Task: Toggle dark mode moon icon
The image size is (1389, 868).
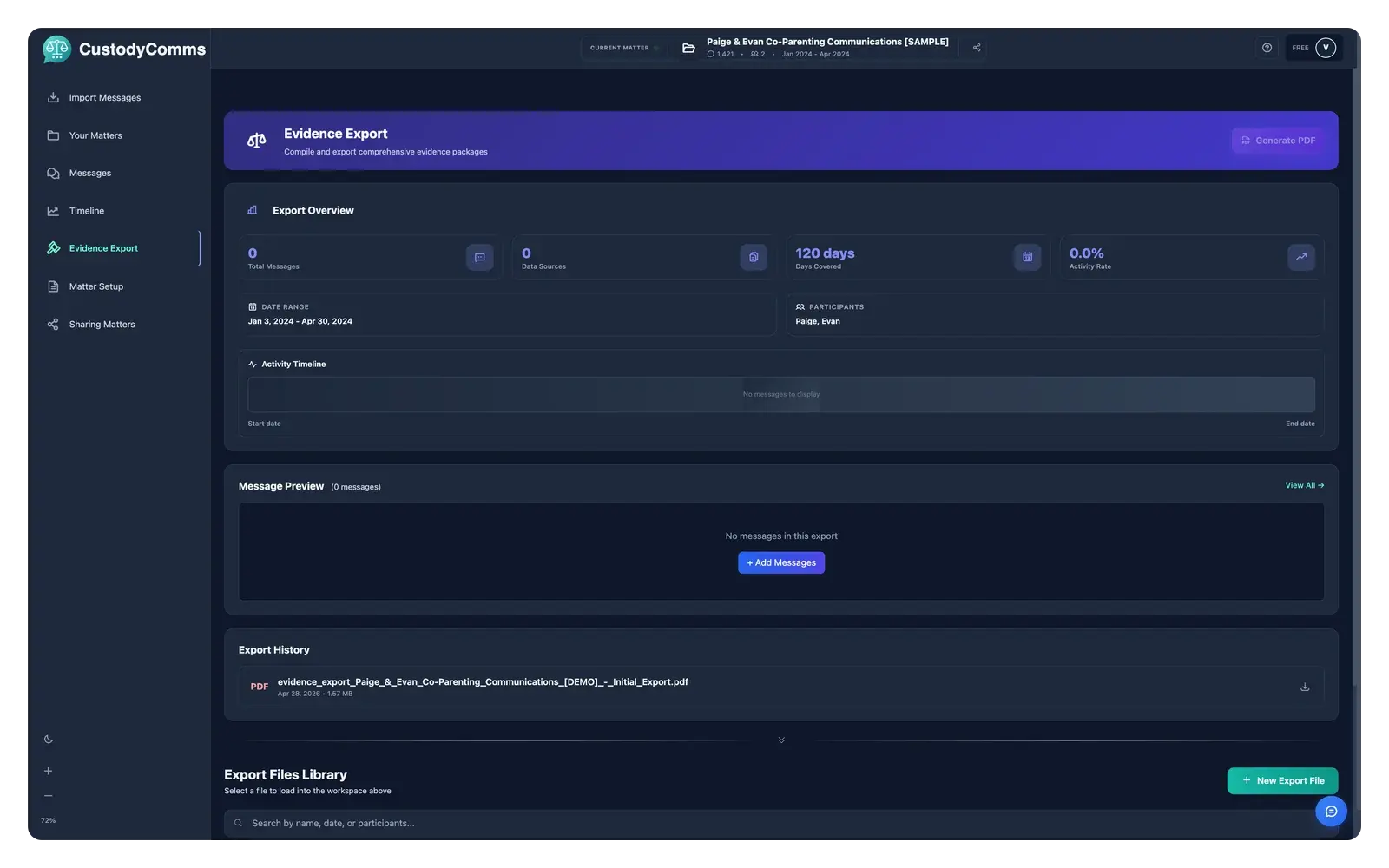Action: [49, 740]
